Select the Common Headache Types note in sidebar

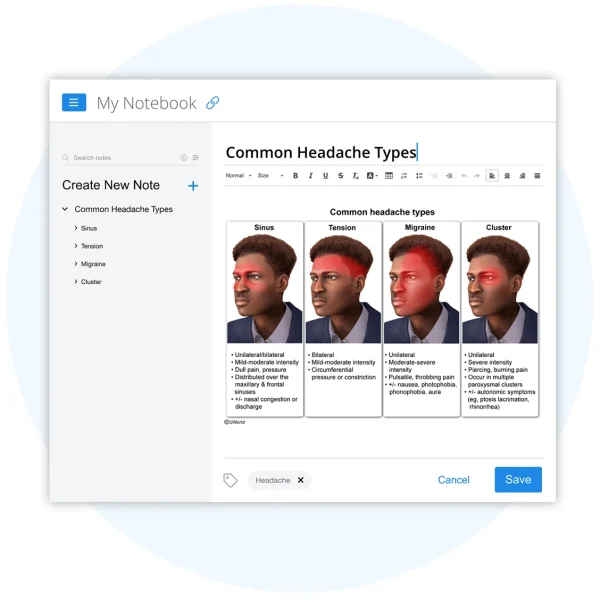coord(124,209)
